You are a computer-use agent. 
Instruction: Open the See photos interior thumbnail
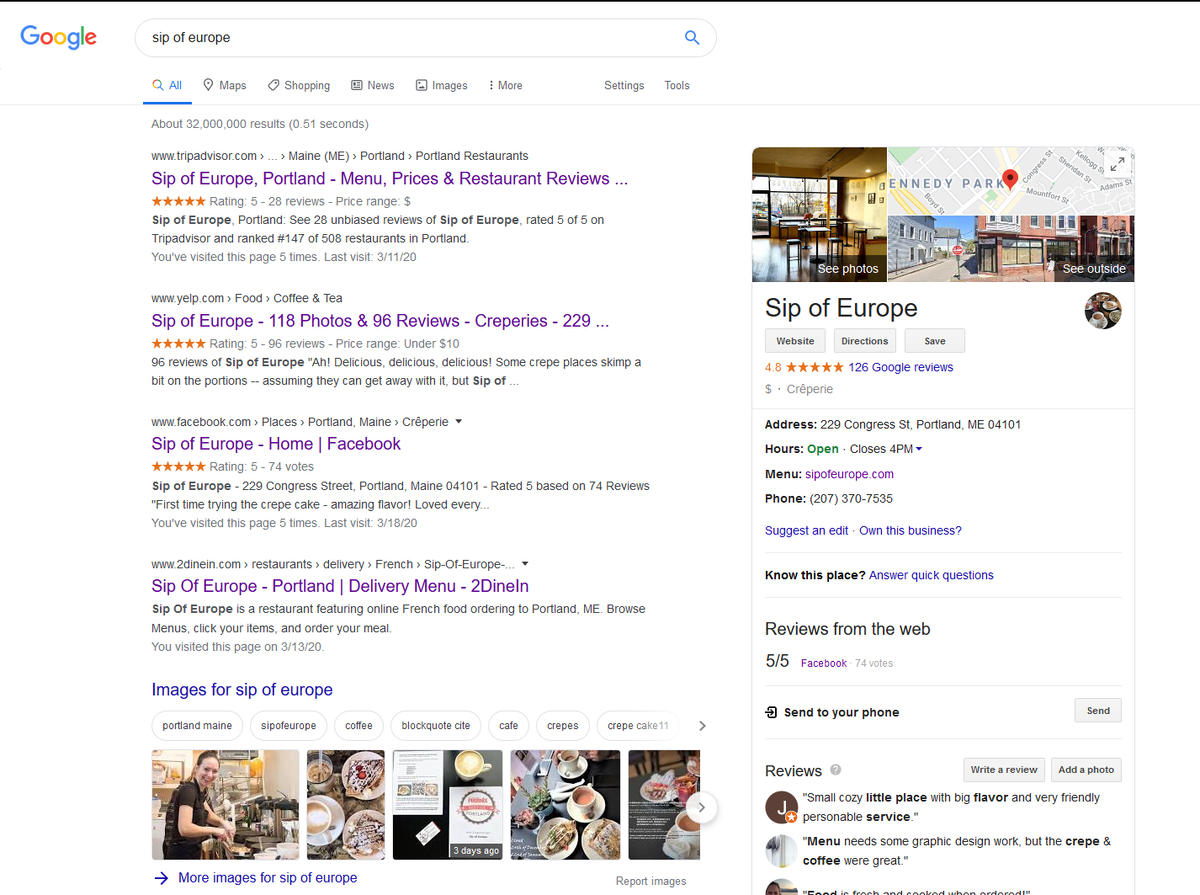click(x=819, y=215)
